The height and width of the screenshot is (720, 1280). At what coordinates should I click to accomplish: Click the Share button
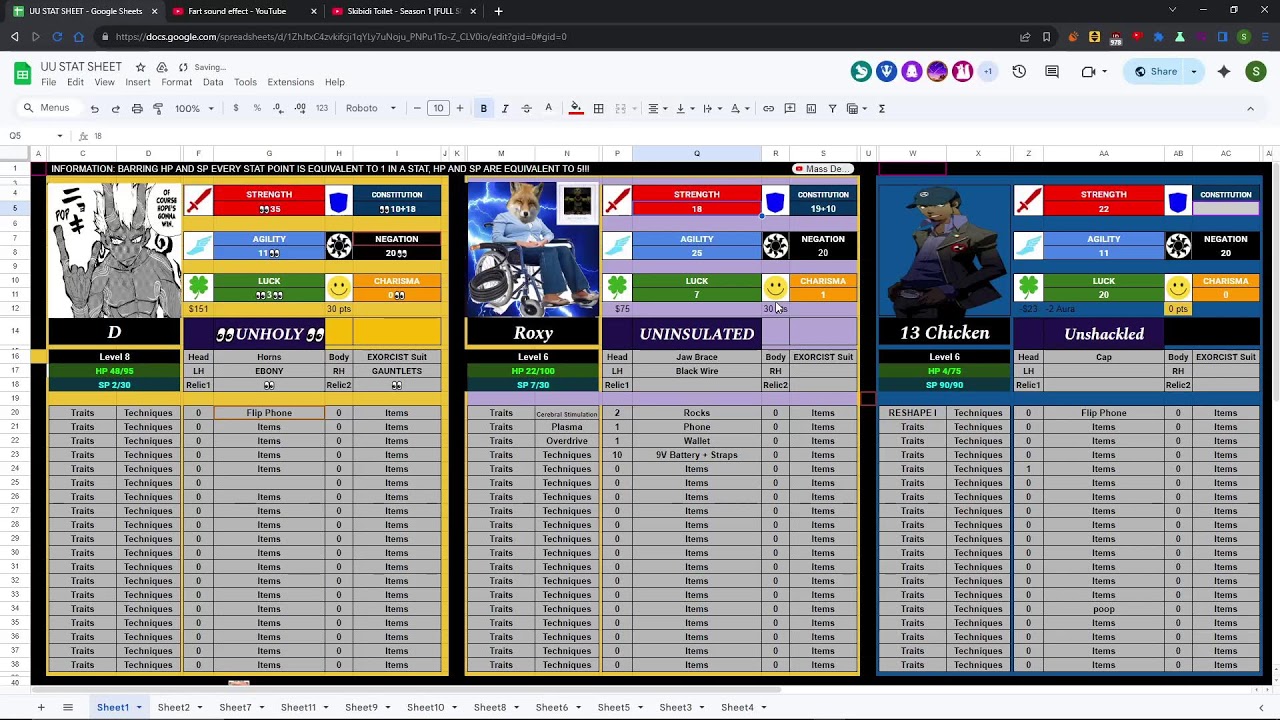[1155, 71]
